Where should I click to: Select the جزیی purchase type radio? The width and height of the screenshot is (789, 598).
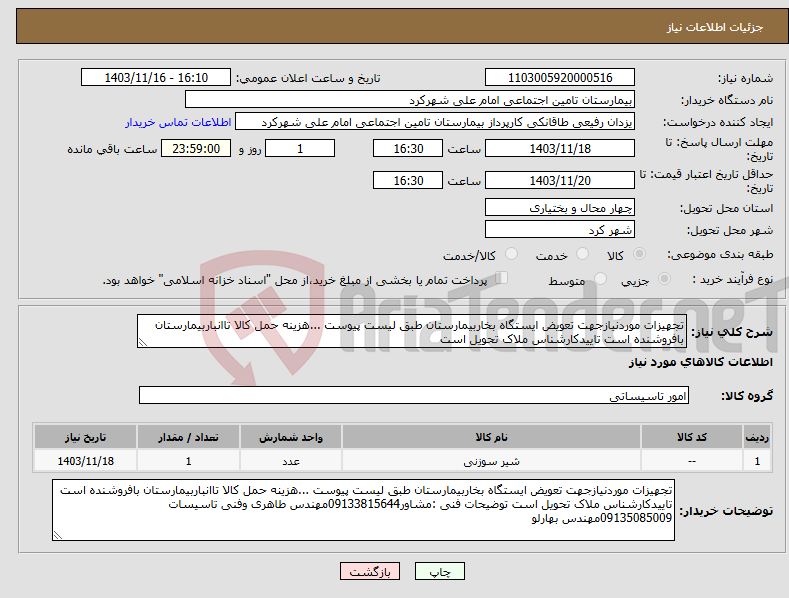pos(664,279)
